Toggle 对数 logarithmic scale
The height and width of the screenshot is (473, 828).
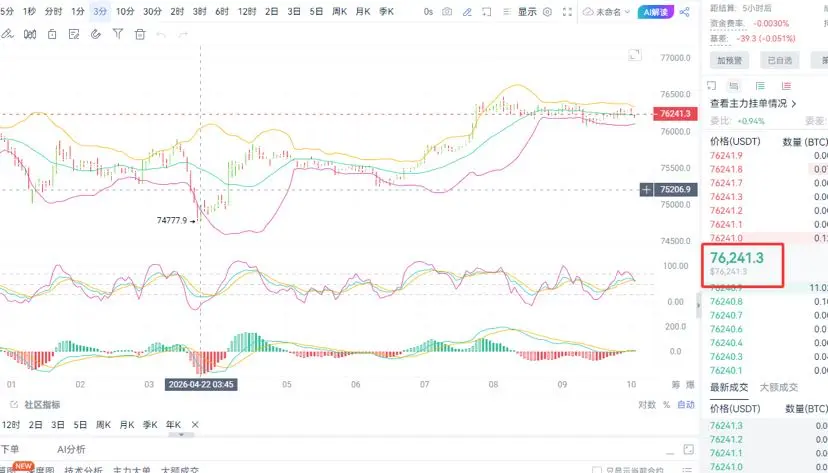(x=647, y=404)
